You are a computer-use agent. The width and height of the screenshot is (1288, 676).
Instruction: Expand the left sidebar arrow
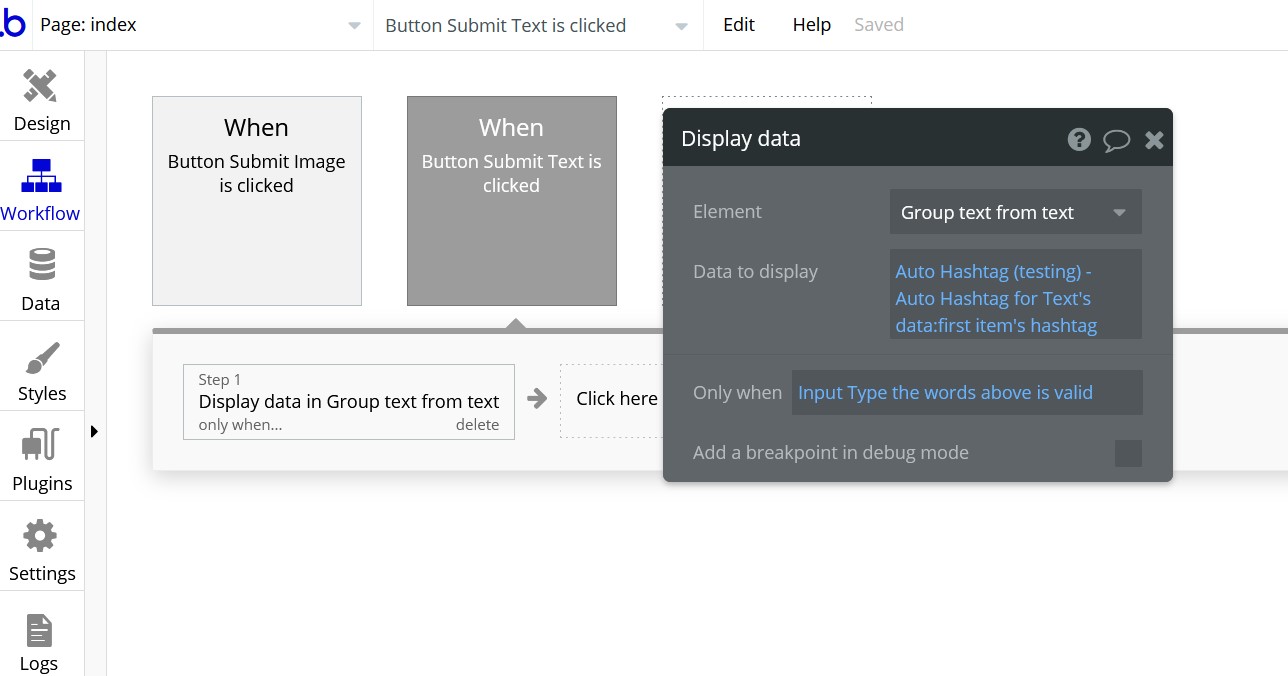pyautogui.click(x=94, y=432)
